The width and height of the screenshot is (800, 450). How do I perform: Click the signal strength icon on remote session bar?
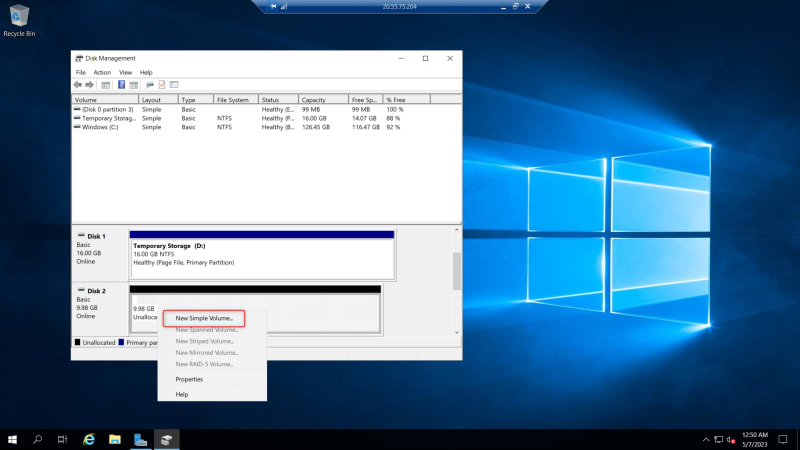tap(284, 6)
